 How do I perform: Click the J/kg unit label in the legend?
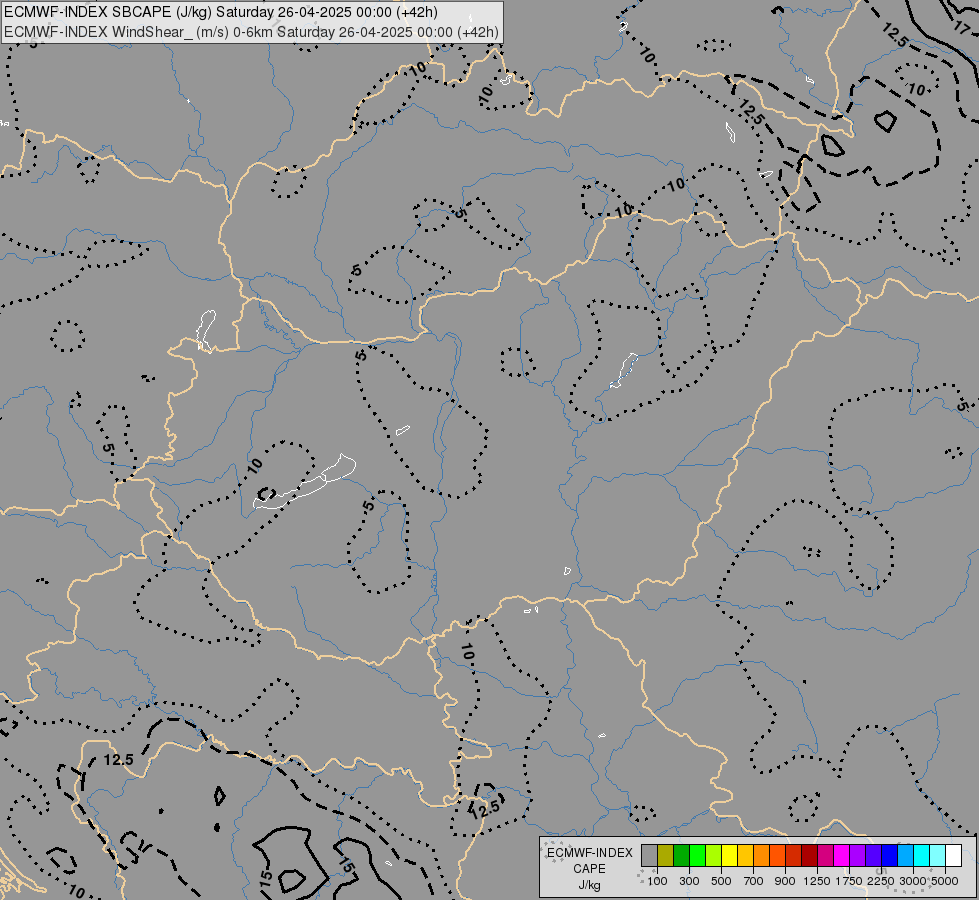589,886
